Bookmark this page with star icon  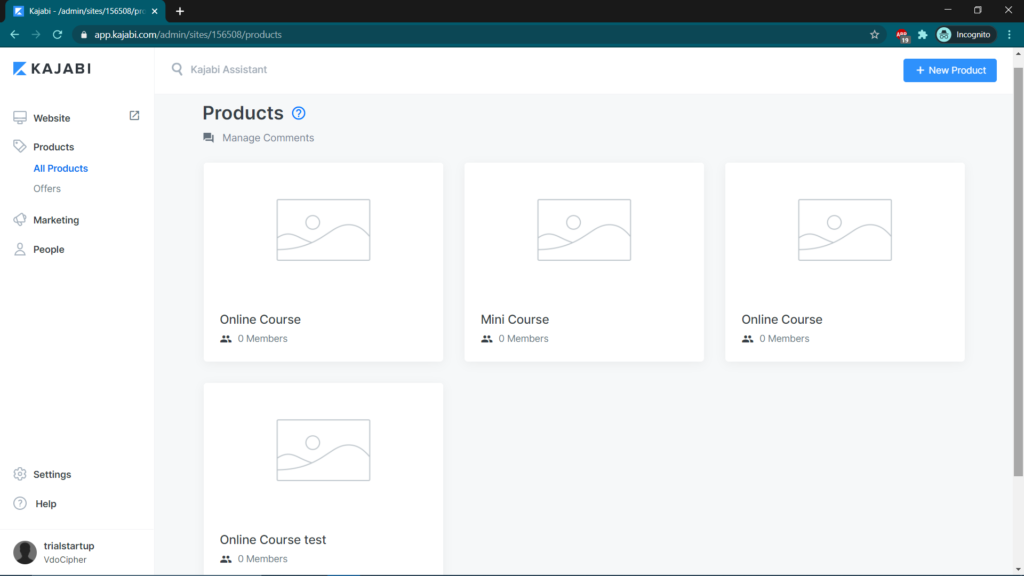874,35
